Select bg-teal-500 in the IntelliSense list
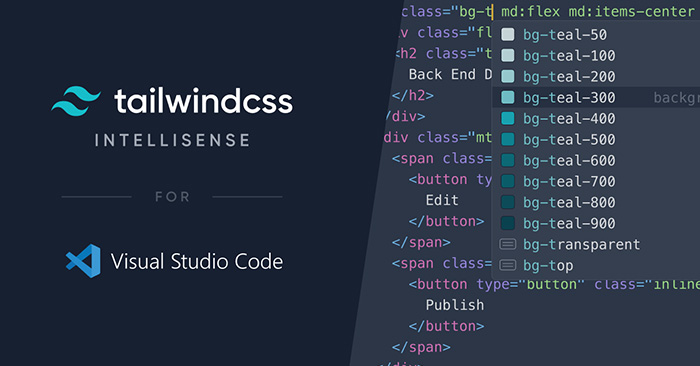The height and width of the screenshot is (366, 700). point(596,139)
